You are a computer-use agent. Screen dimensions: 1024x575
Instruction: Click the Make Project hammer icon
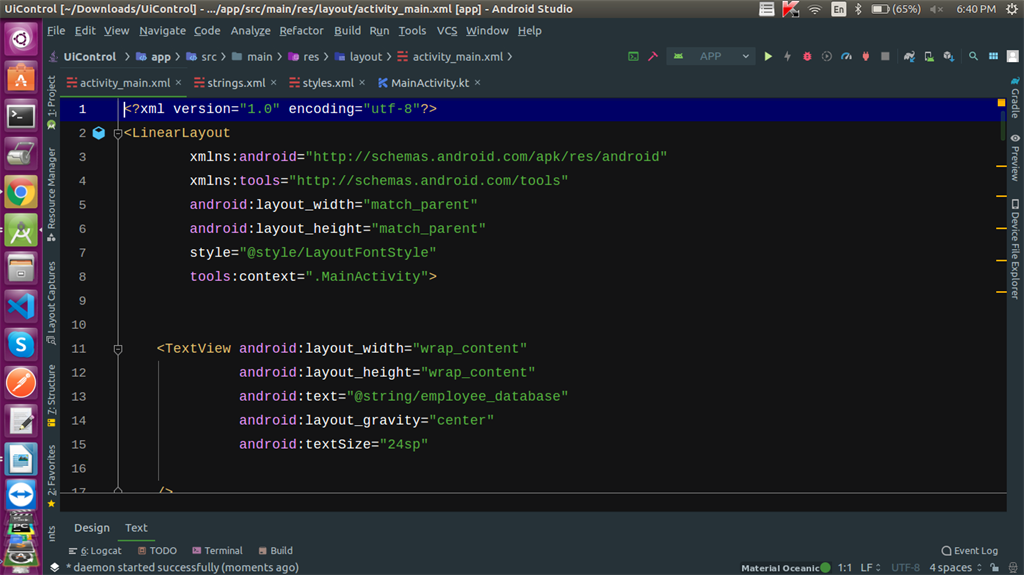[x=653, y=57]
